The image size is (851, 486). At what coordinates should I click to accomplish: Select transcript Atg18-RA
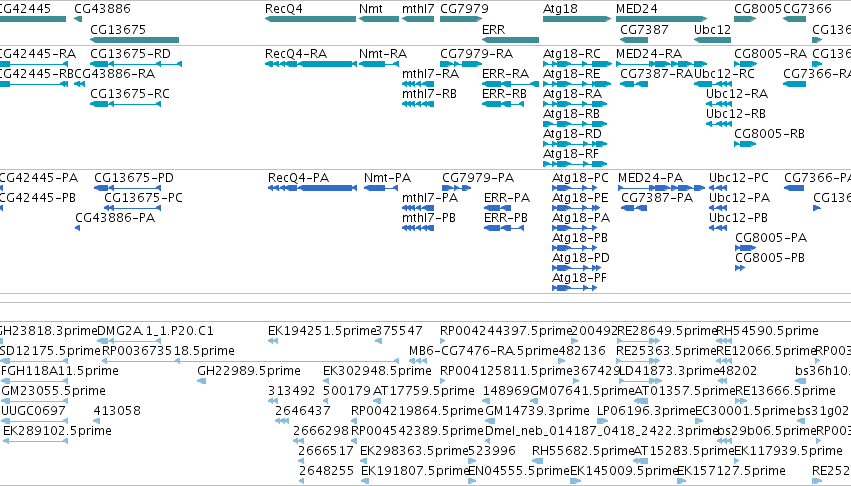tap(575, 104)
